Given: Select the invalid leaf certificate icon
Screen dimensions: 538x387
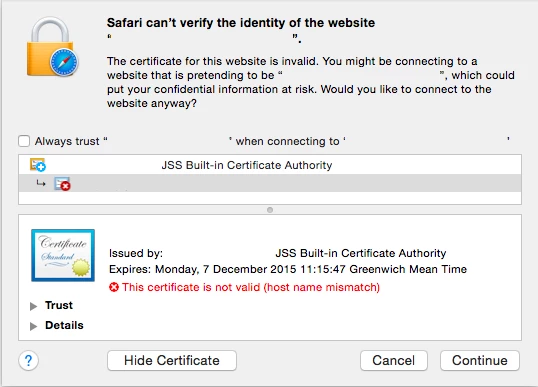Looking at the screenshot, I should click(62, 184).
